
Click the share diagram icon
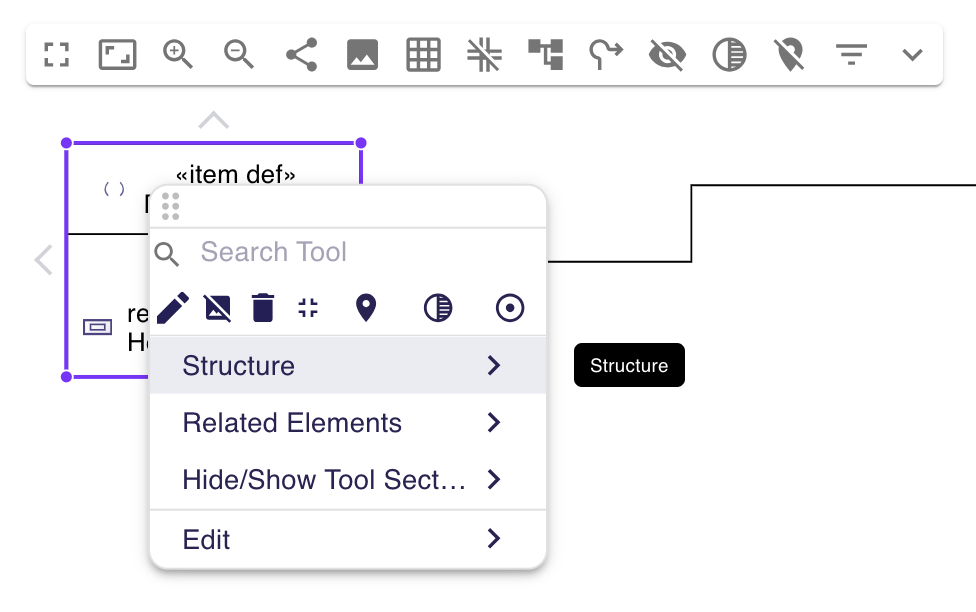tap(301, 55)
